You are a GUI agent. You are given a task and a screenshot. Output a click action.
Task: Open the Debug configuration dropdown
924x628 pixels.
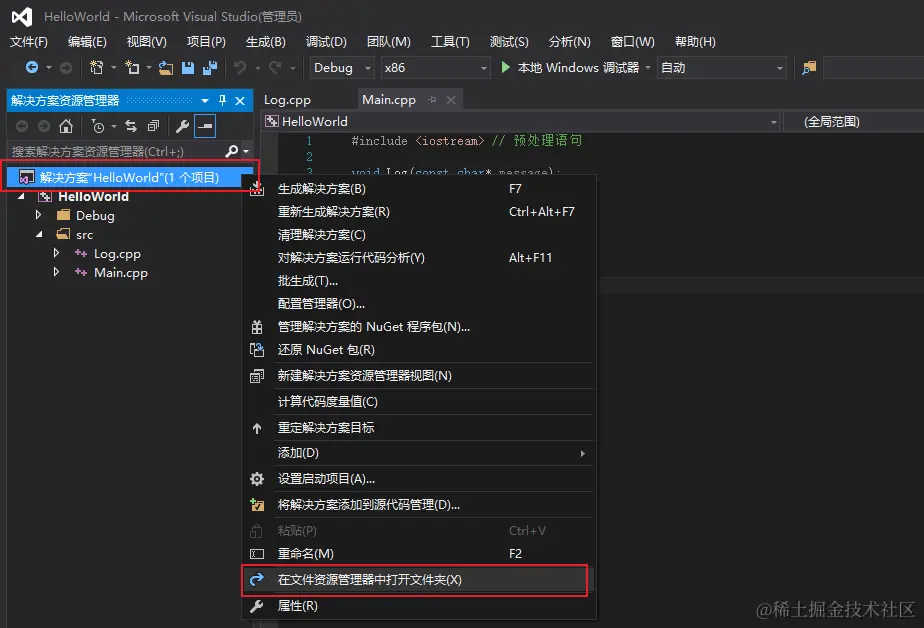pos(342,68)
